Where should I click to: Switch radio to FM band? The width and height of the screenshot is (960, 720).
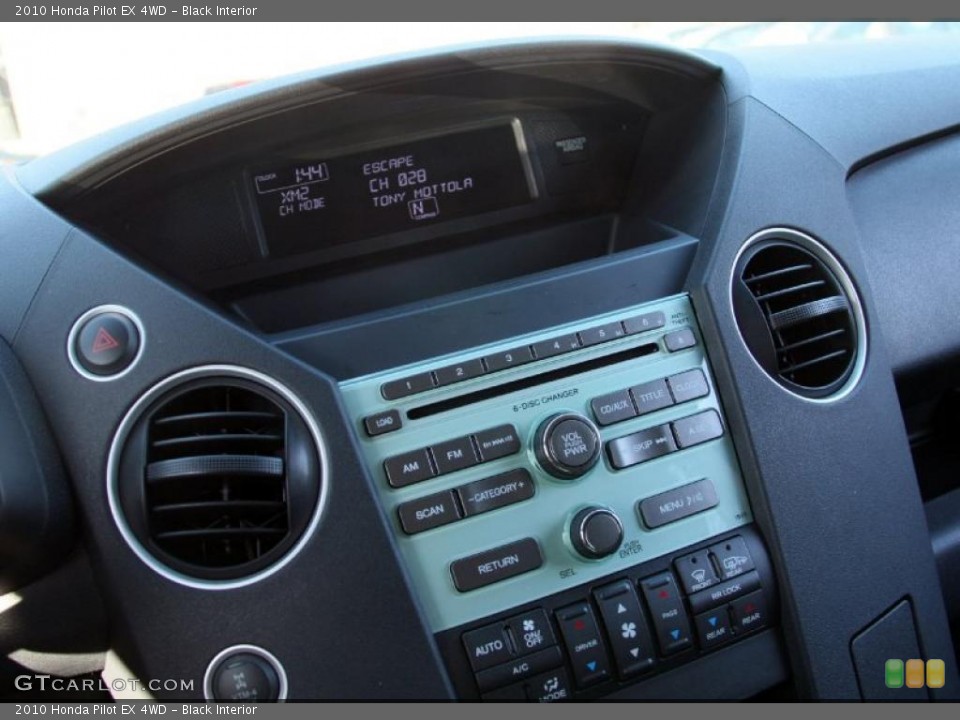tap(454, 455)
